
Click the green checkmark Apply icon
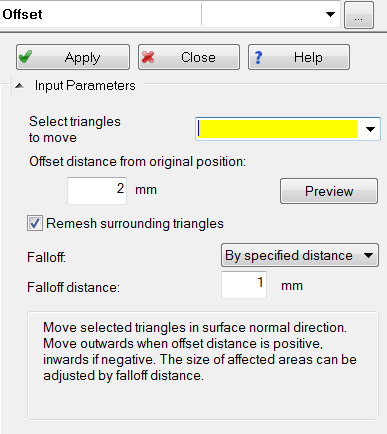pyautogui.click(x=26, y=57)
